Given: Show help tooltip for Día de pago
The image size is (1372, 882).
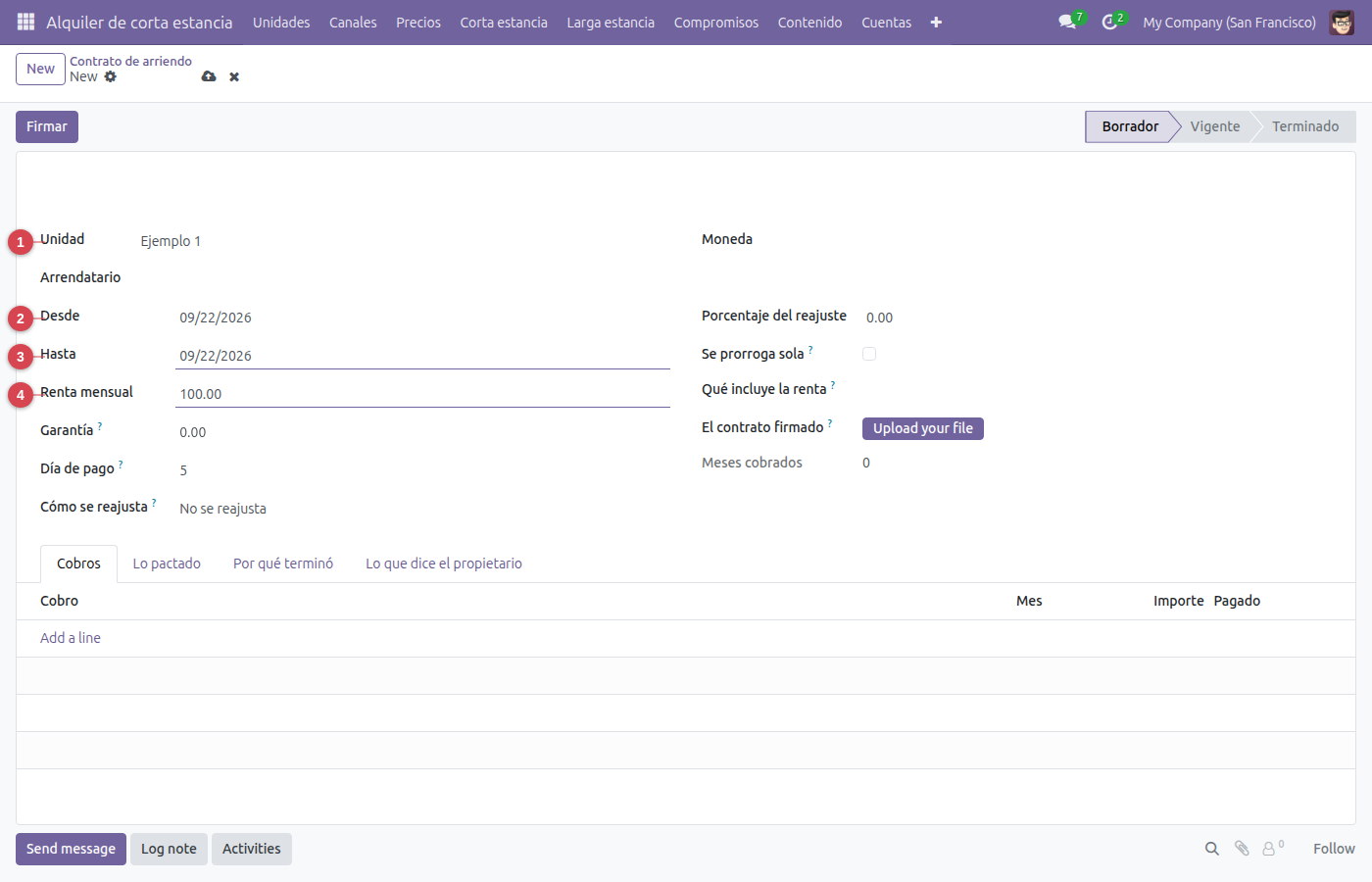Looking at the screenshot, I should (x=121, y=465).
